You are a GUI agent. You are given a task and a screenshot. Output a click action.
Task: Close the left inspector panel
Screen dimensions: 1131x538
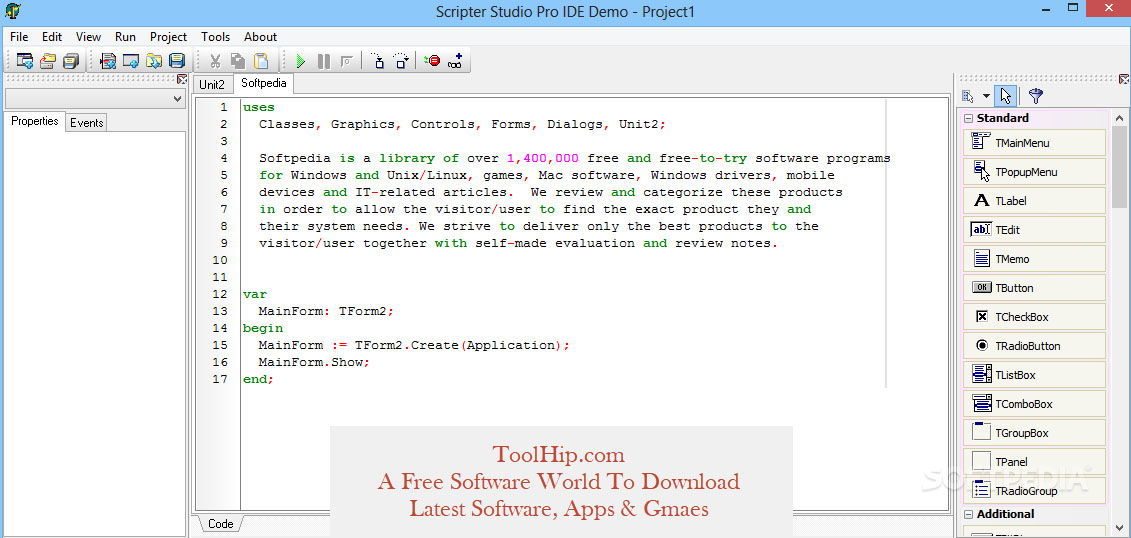point(182,79)
